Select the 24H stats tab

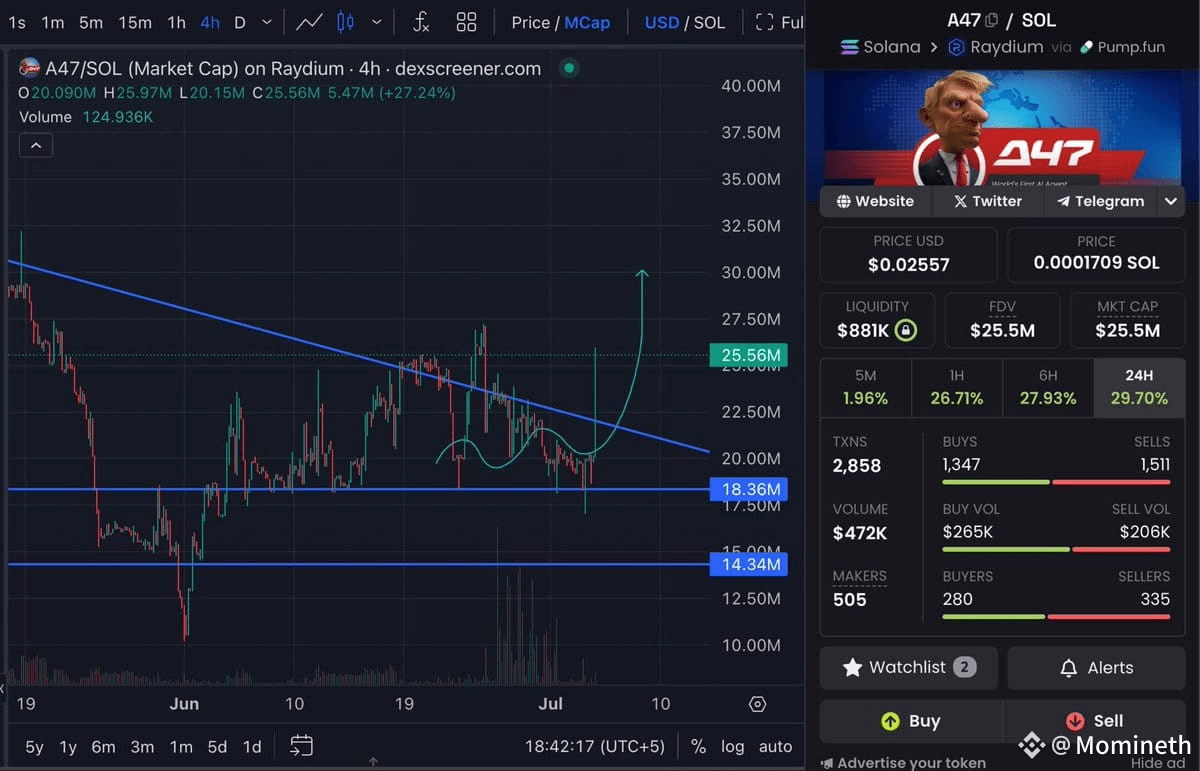tap(1139, 388)
